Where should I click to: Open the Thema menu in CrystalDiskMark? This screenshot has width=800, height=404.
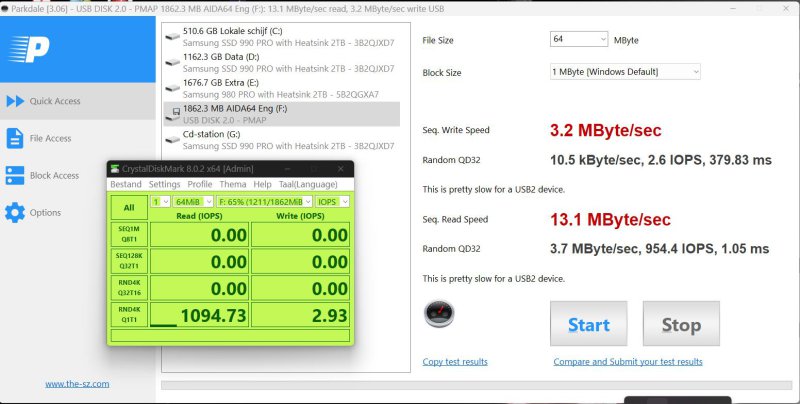tap(232, 184)
